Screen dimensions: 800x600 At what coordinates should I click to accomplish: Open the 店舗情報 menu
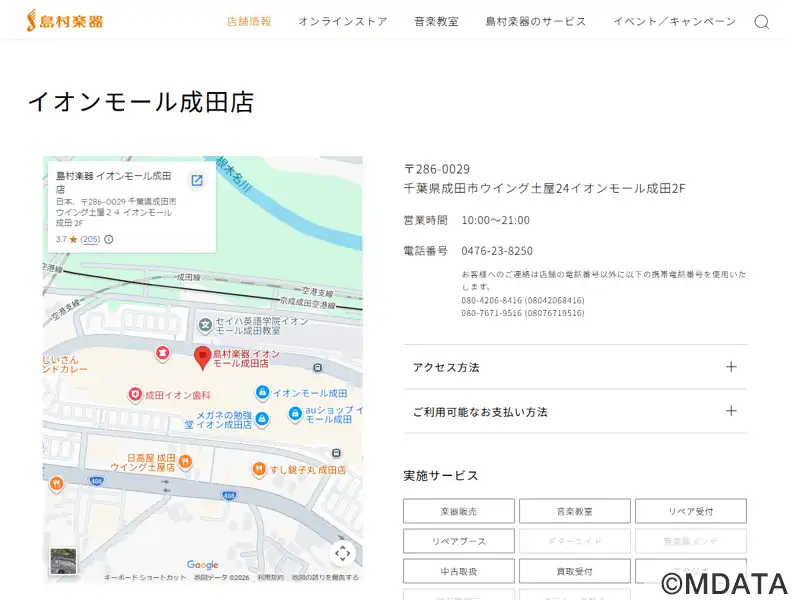pos(249,21)
